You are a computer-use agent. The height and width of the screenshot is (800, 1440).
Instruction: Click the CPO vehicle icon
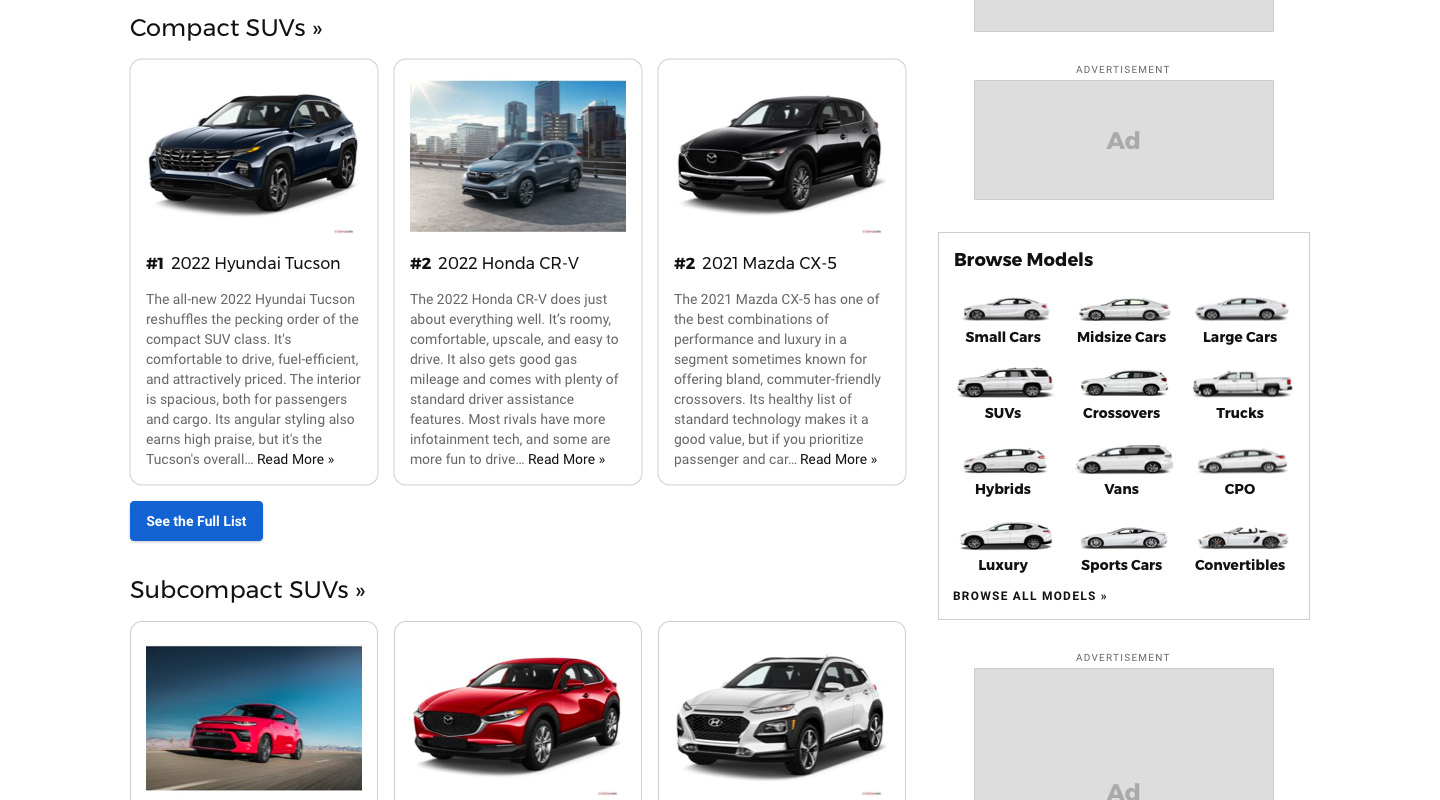click(1241, 458)
